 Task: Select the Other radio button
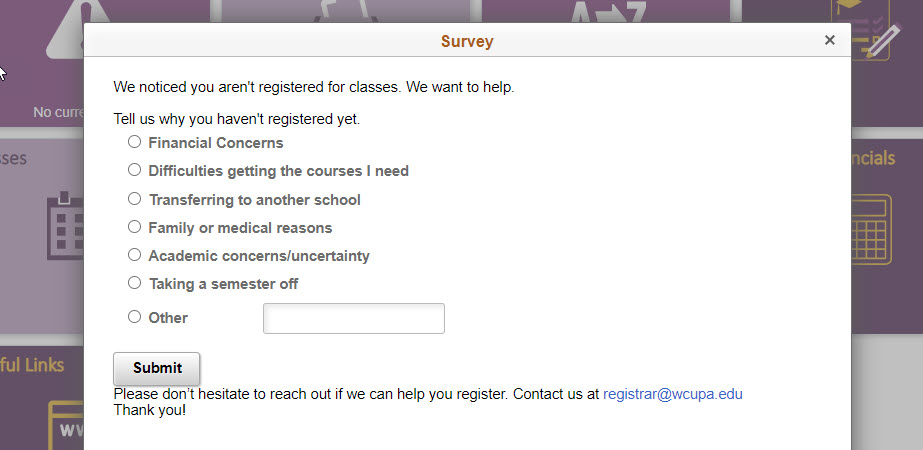coord(135,317)
